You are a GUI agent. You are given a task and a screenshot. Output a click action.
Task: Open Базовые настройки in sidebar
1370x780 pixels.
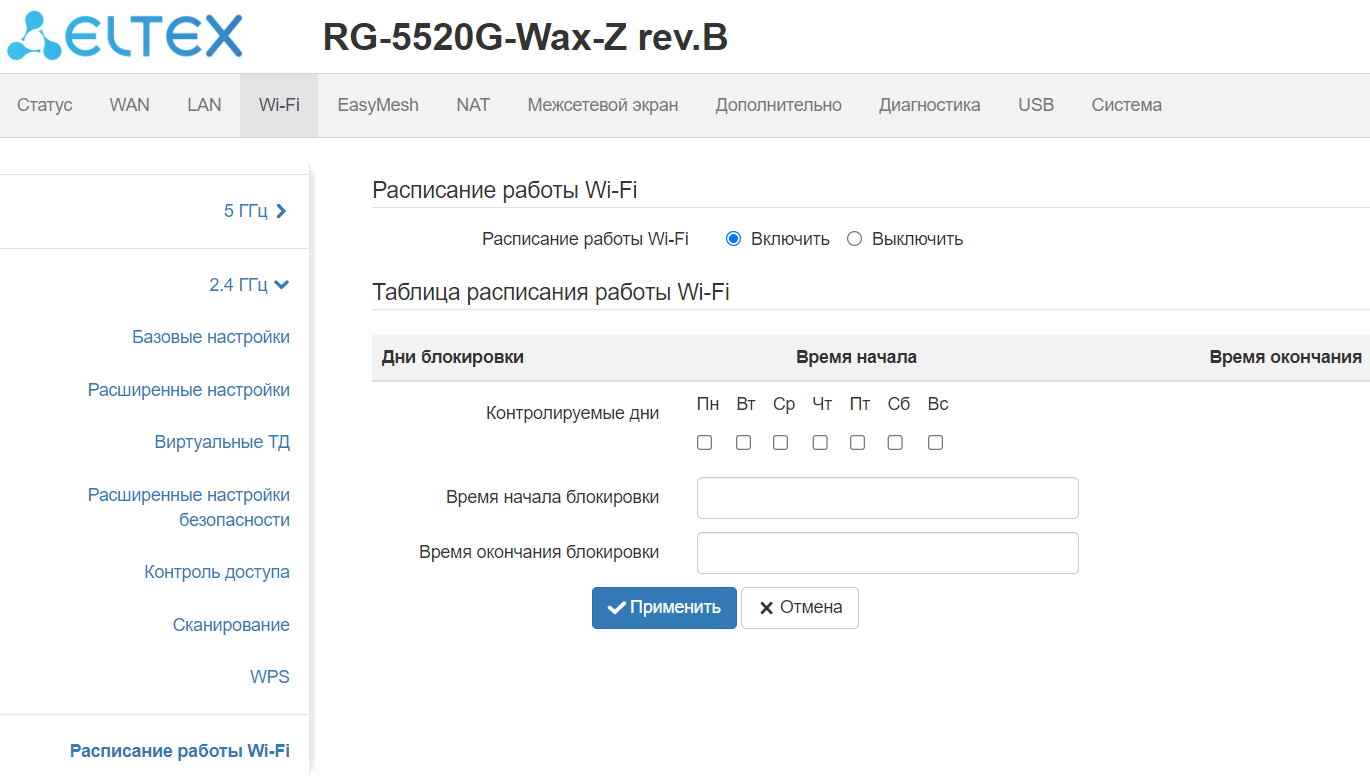click(x=211, y=337)
